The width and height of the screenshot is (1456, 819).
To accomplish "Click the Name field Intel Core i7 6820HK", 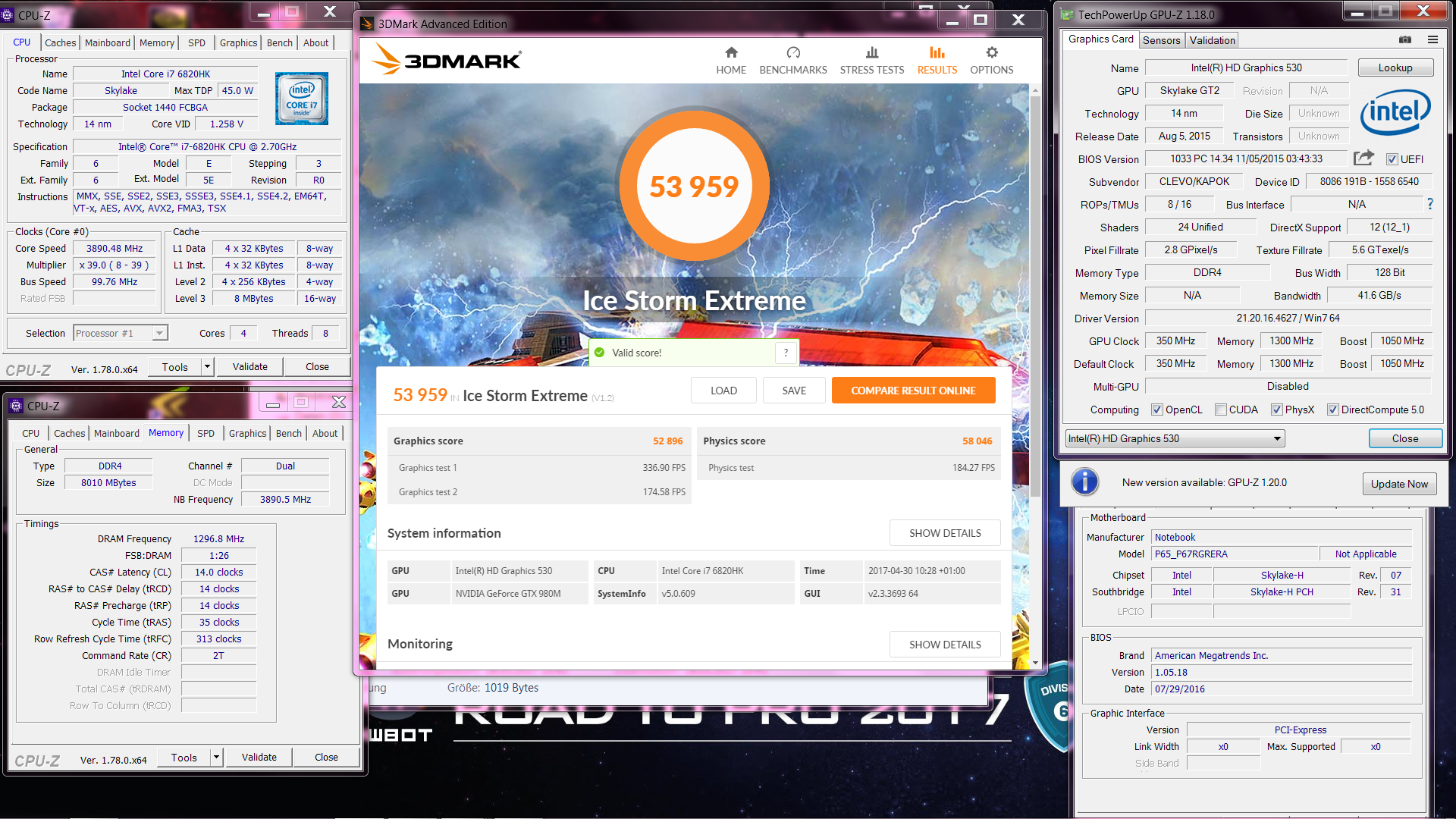I will tap(165, 74).
